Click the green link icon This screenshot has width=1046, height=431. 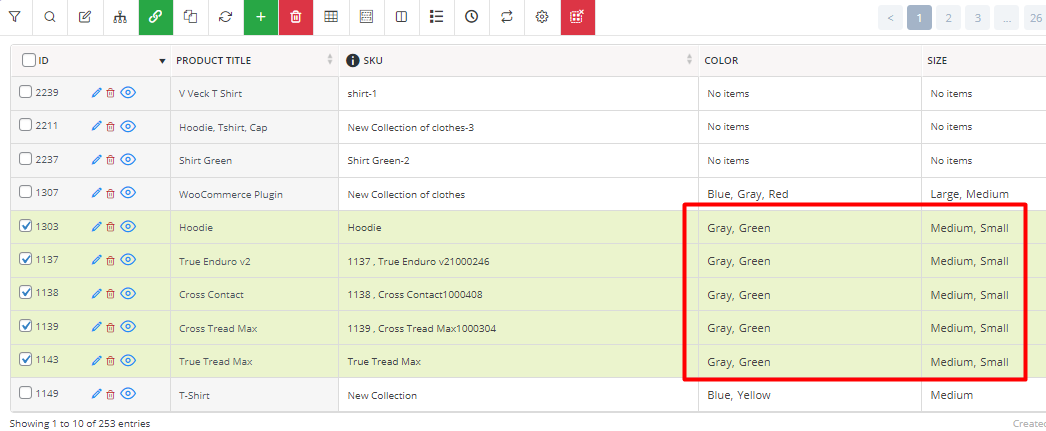tap(155, 17)
